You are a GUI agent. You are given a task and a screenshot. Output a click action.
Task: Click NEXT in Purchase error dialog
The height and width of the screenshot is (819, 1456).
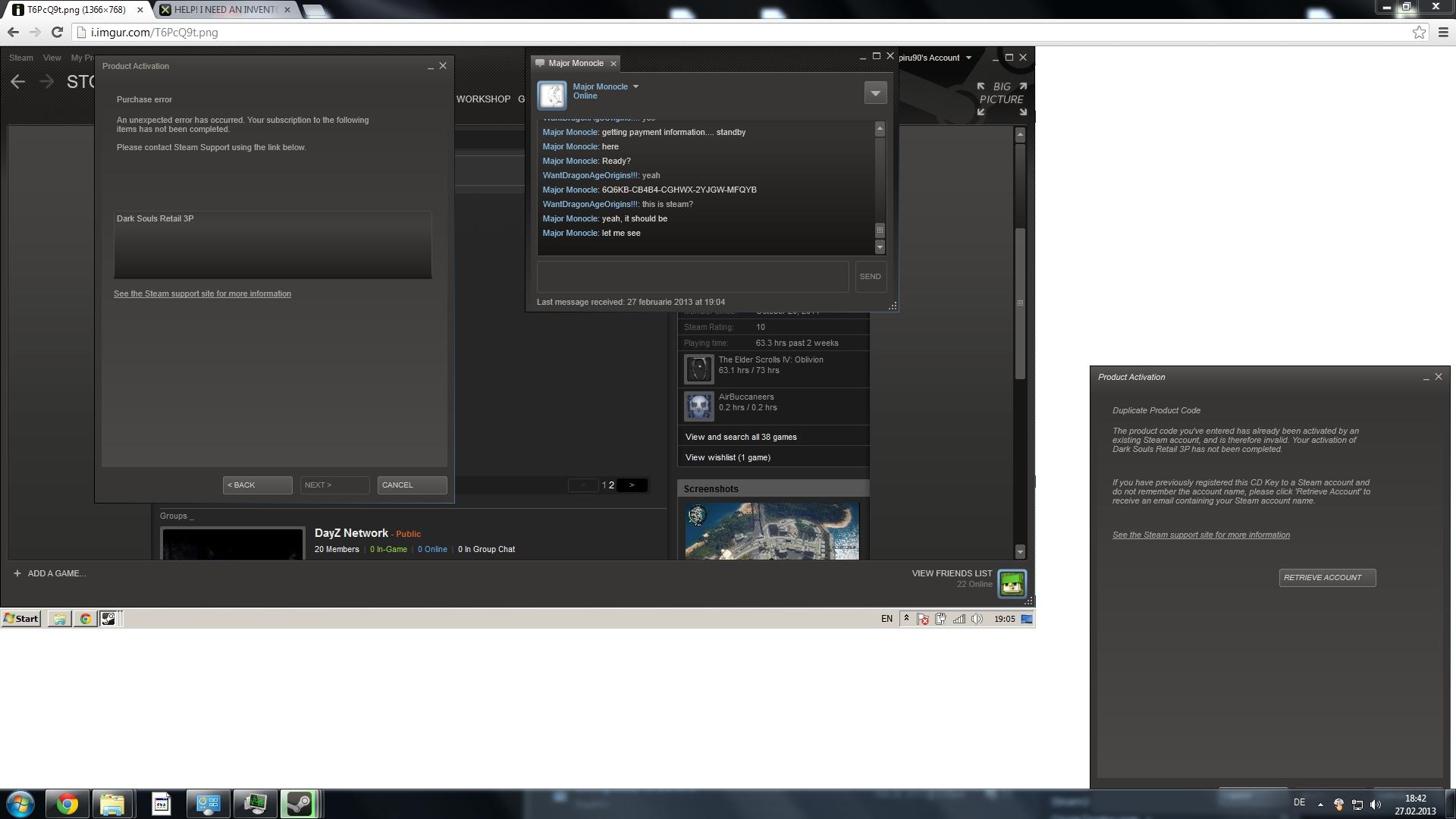334,485
